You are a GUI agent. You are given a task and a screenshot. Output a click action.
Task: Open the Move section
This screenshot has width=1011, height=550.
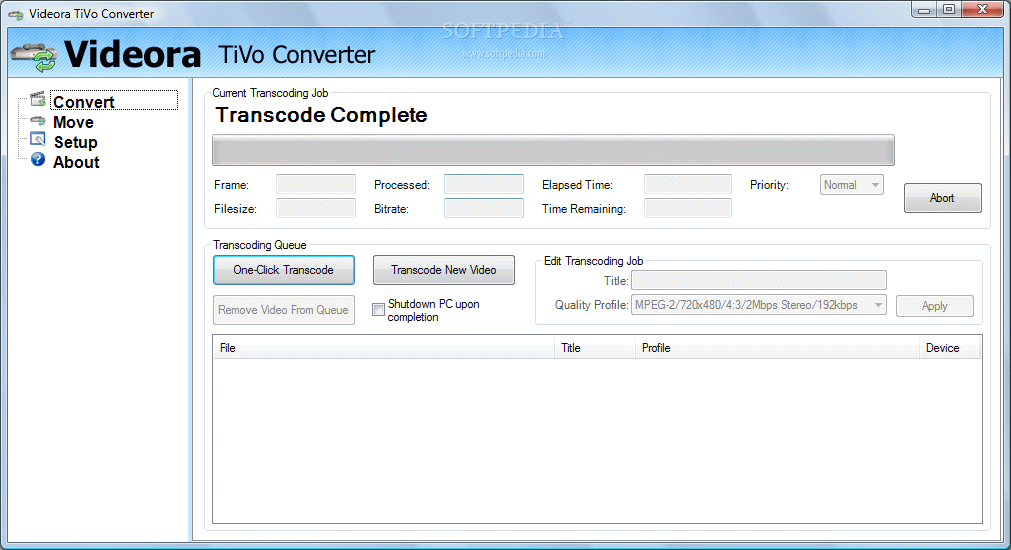[73, 122]
